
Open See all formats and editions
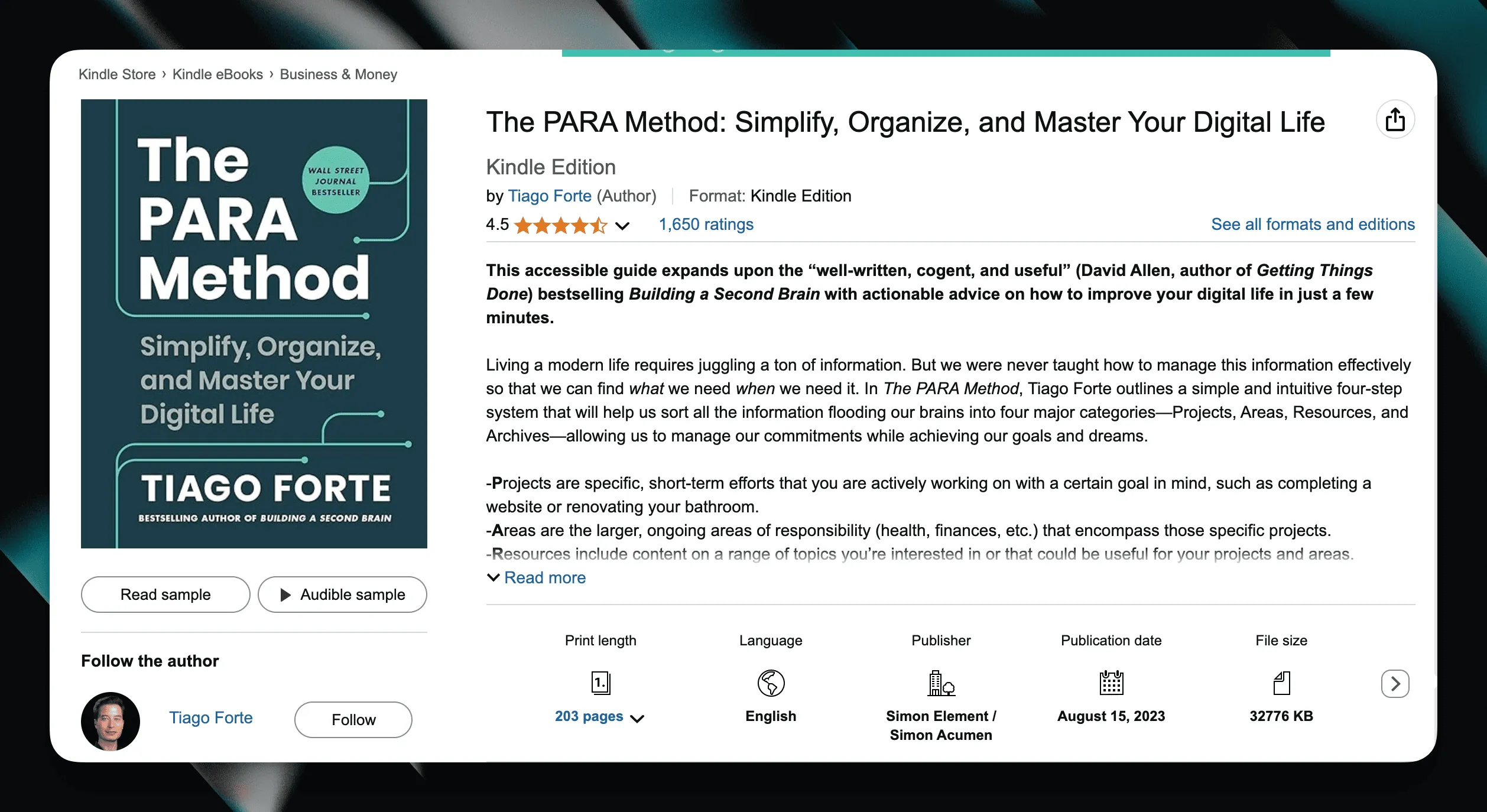click(1311, 224)
